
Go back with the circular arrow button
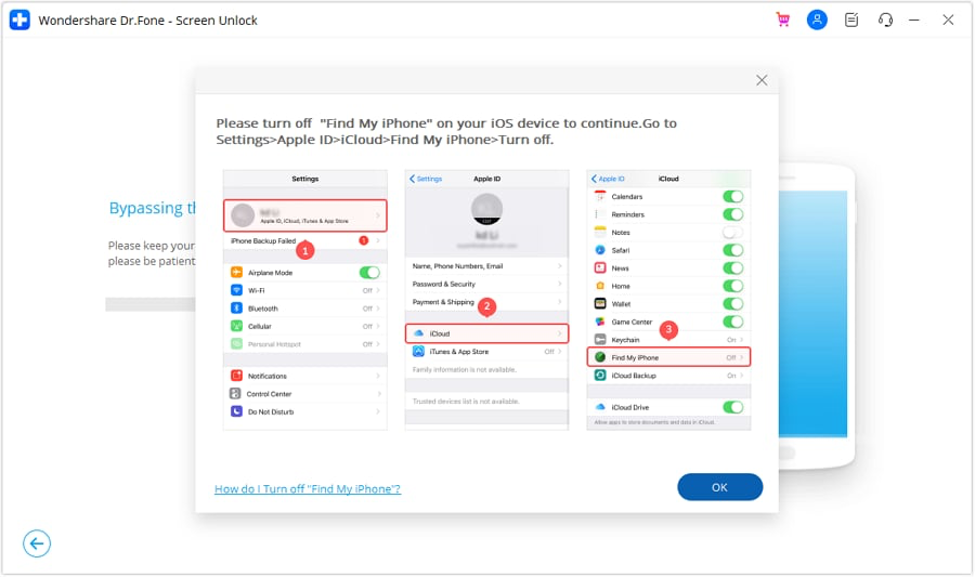(37, 543)
